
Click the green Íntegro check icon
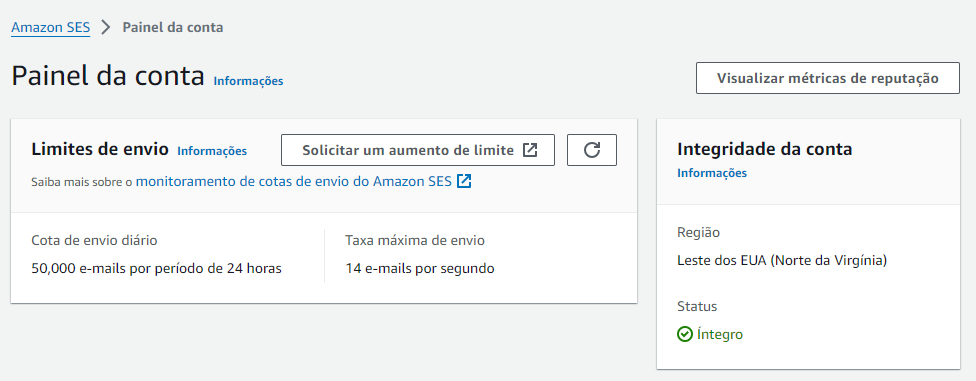685,334
